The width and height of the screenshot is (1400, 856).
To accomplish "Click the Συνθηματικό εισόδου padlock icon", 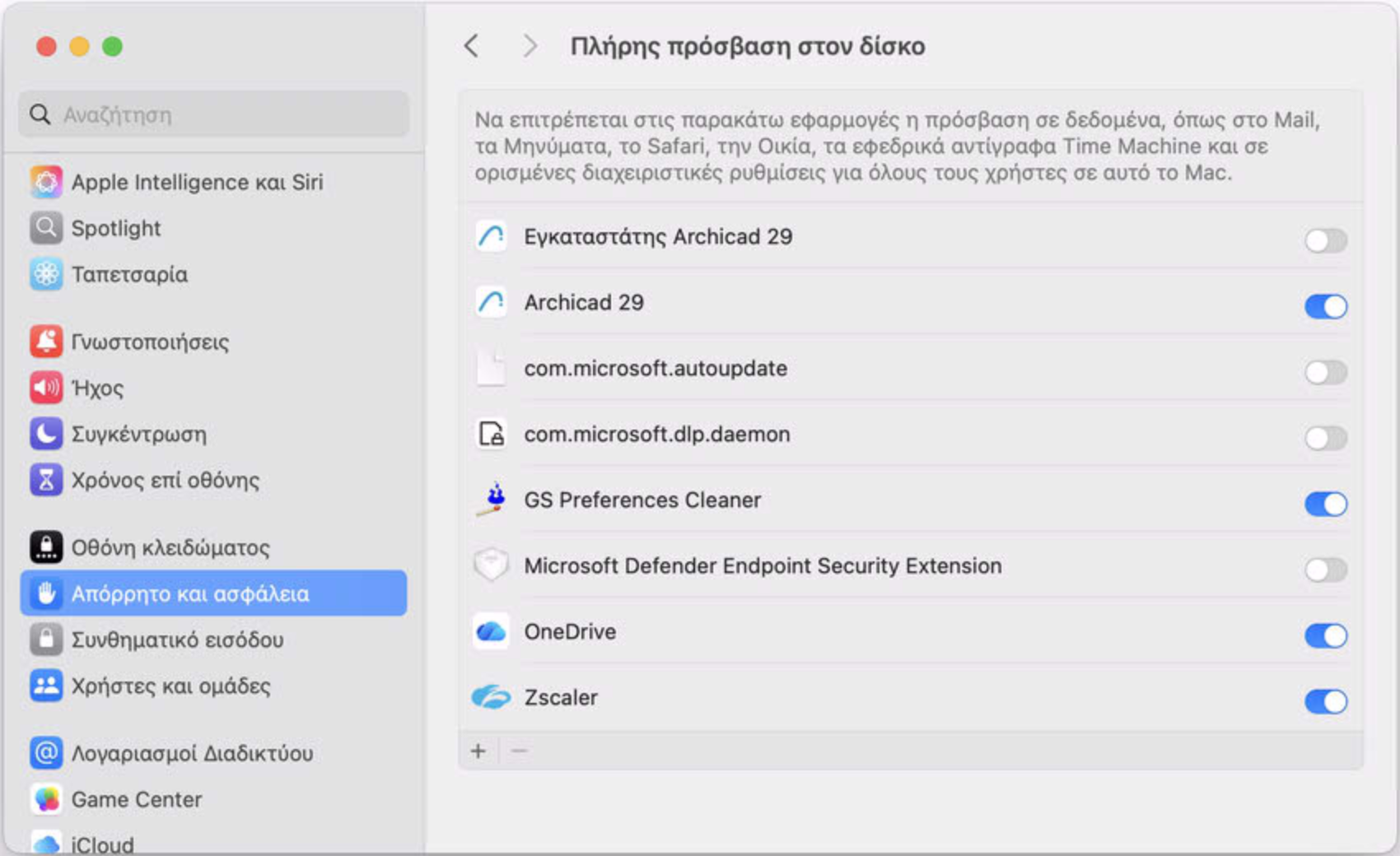I will (46, 640).
